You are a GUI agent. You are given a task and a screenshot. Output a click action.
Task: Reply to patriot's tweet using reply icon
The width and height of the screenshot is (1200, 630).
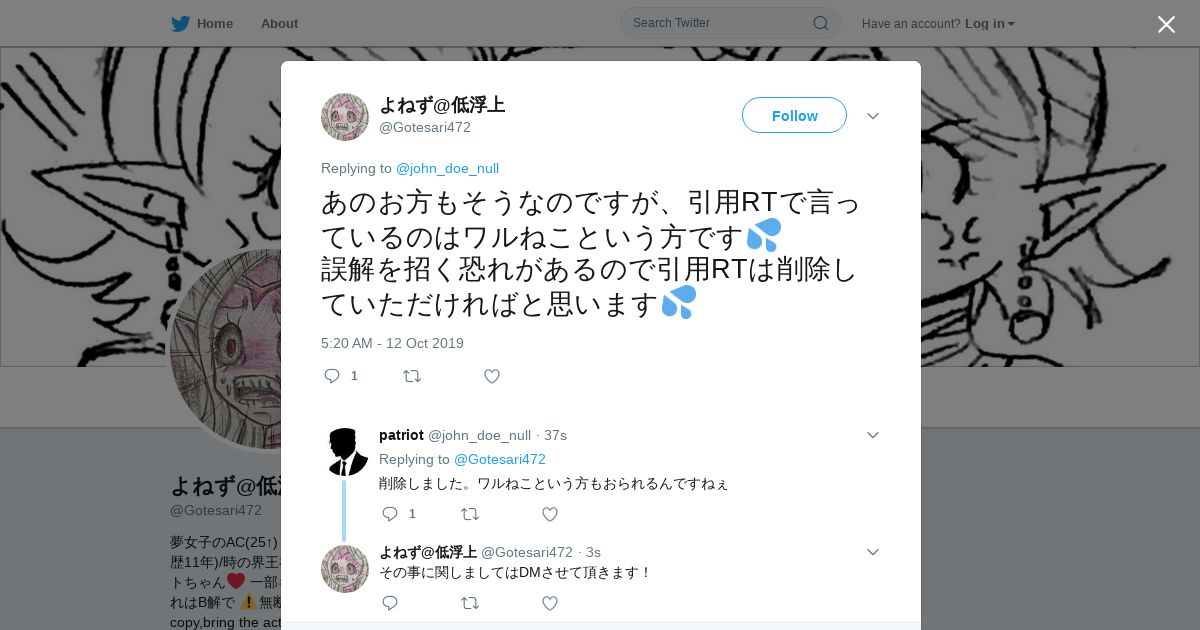tap(390, 514)
